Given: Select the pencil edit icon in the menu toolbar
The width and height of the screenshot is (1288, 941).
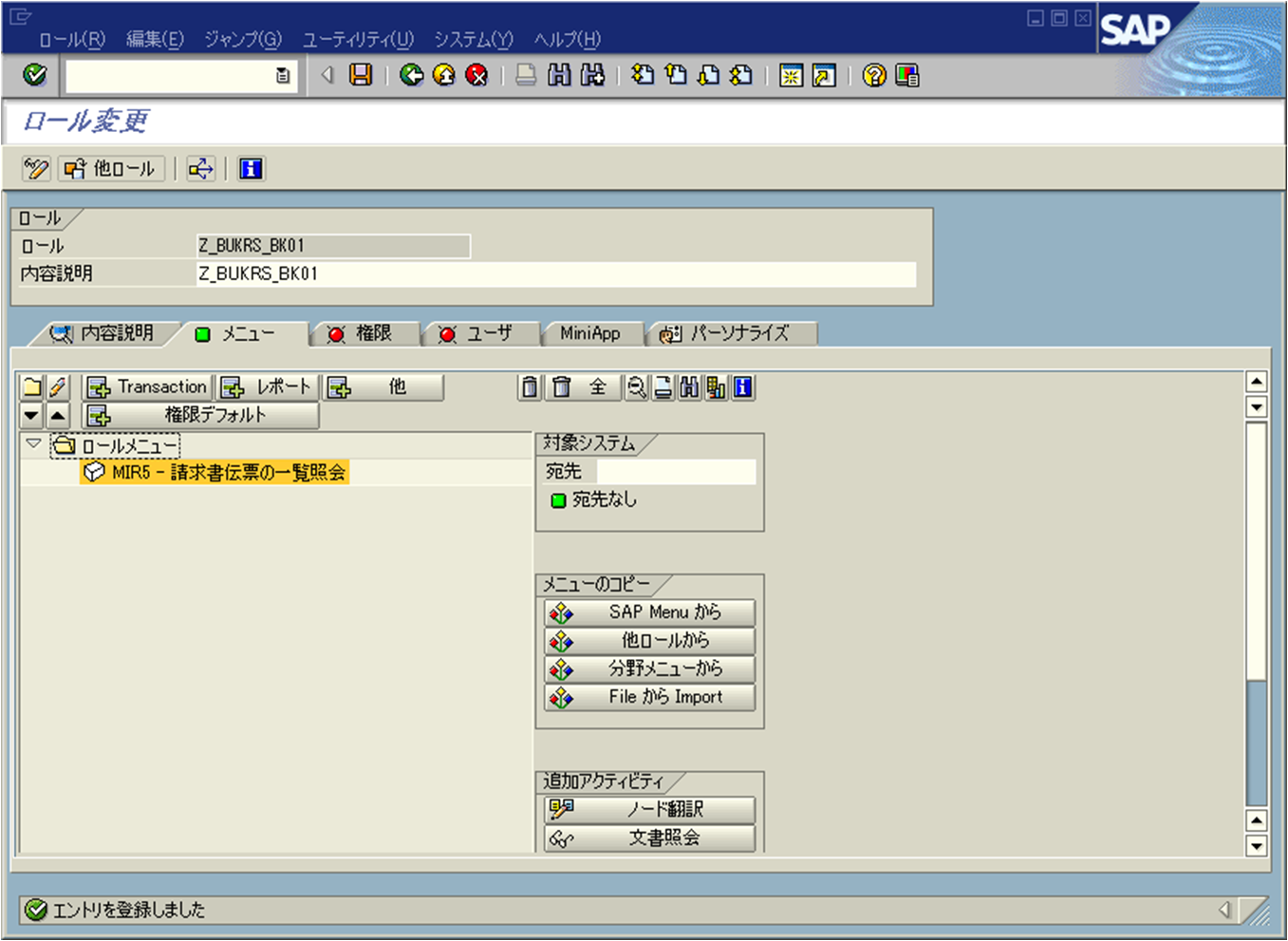Looking at the screenshot, I should pyautogui.click(x=58, y=386).
